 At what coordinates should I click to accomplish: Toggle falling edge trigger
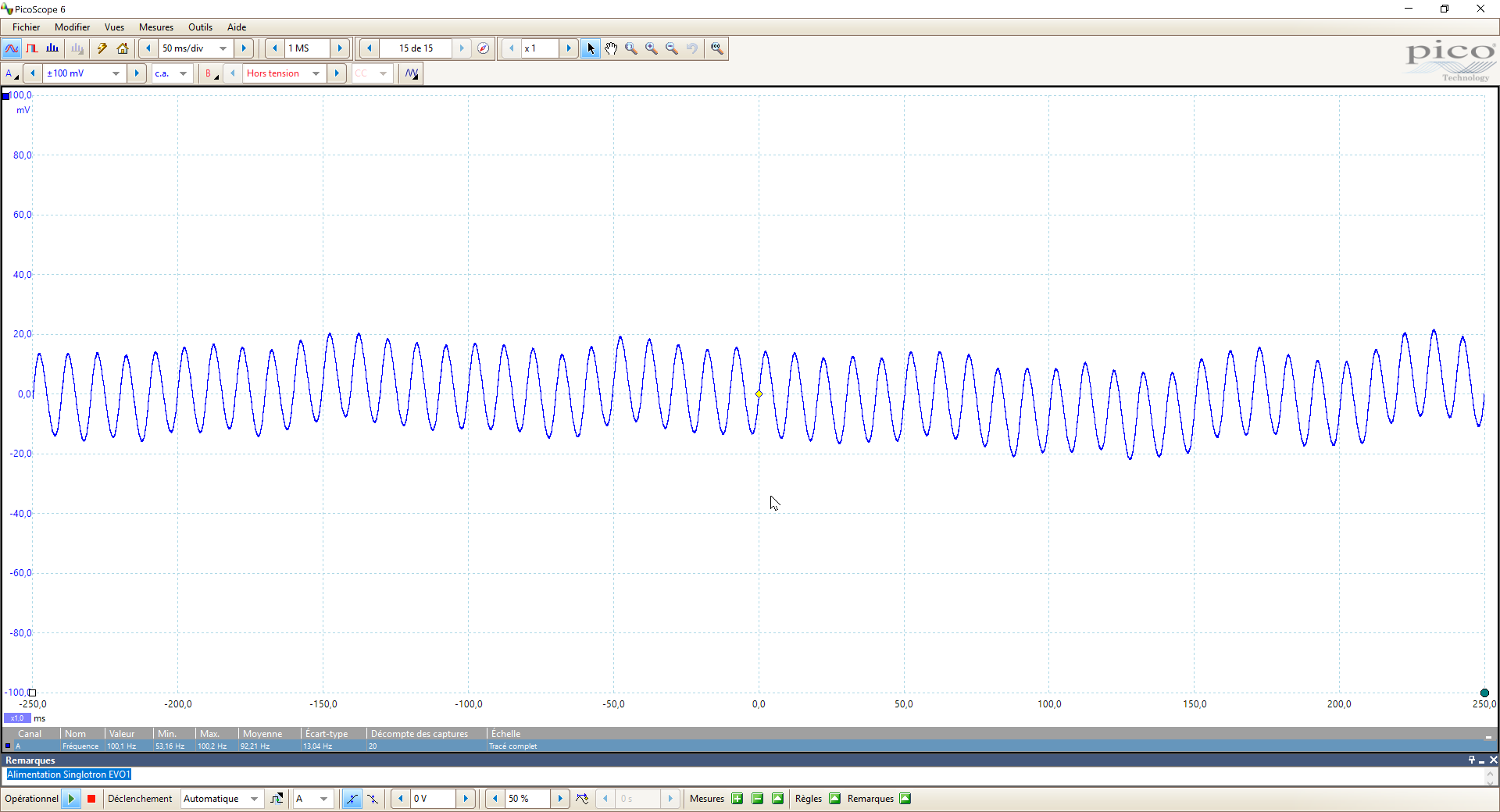pos(373,799)
